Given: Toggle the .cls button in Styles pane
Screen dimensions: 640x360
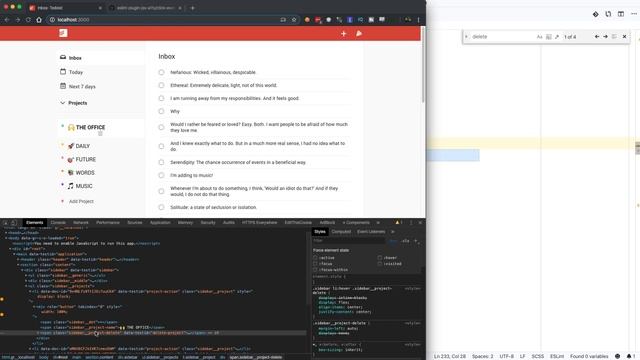Looking at the screenshot, I should [x=405, y=241].
